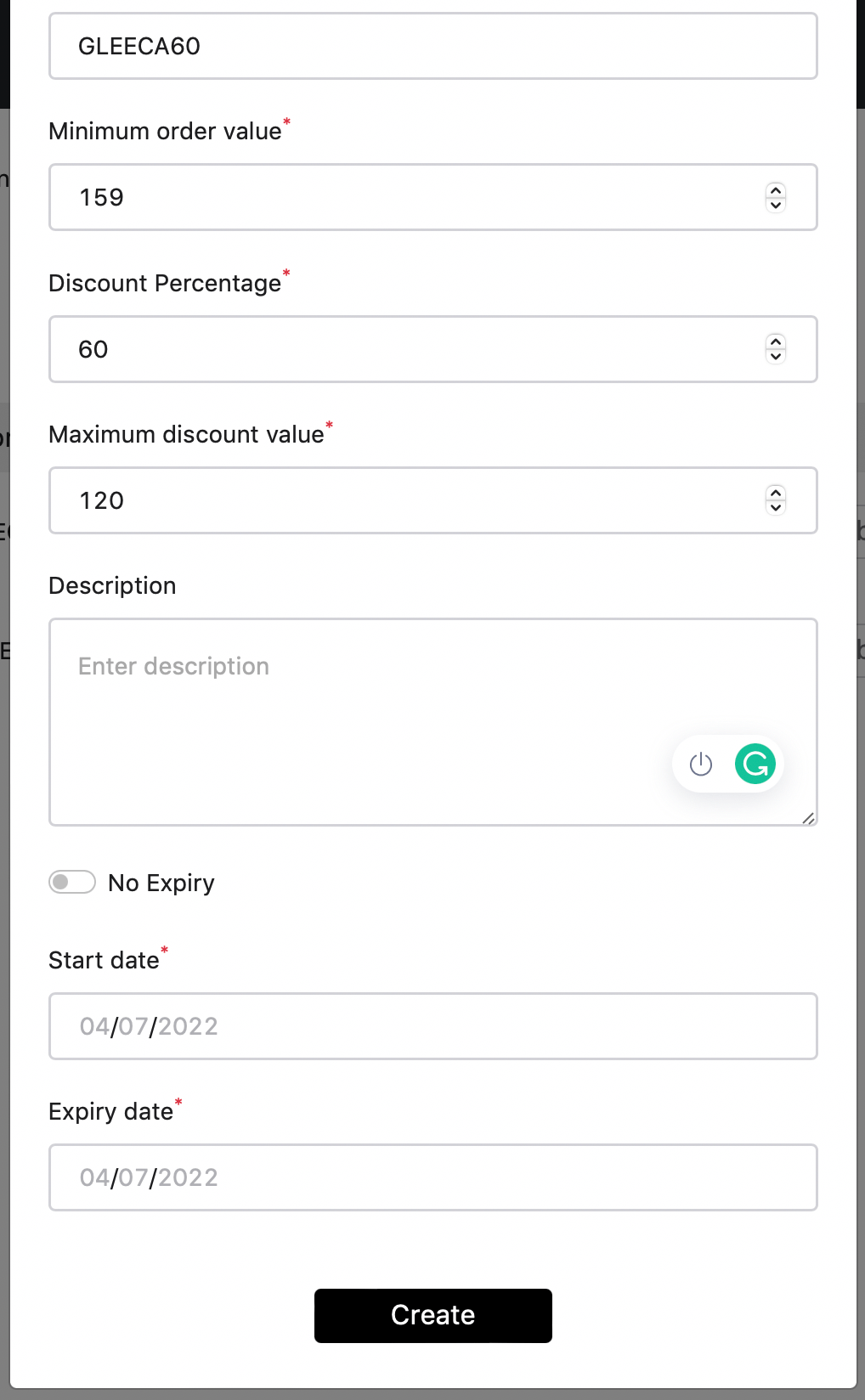Open the Start date picker field
This screenshot has height=1400, width=865.
432,1026
